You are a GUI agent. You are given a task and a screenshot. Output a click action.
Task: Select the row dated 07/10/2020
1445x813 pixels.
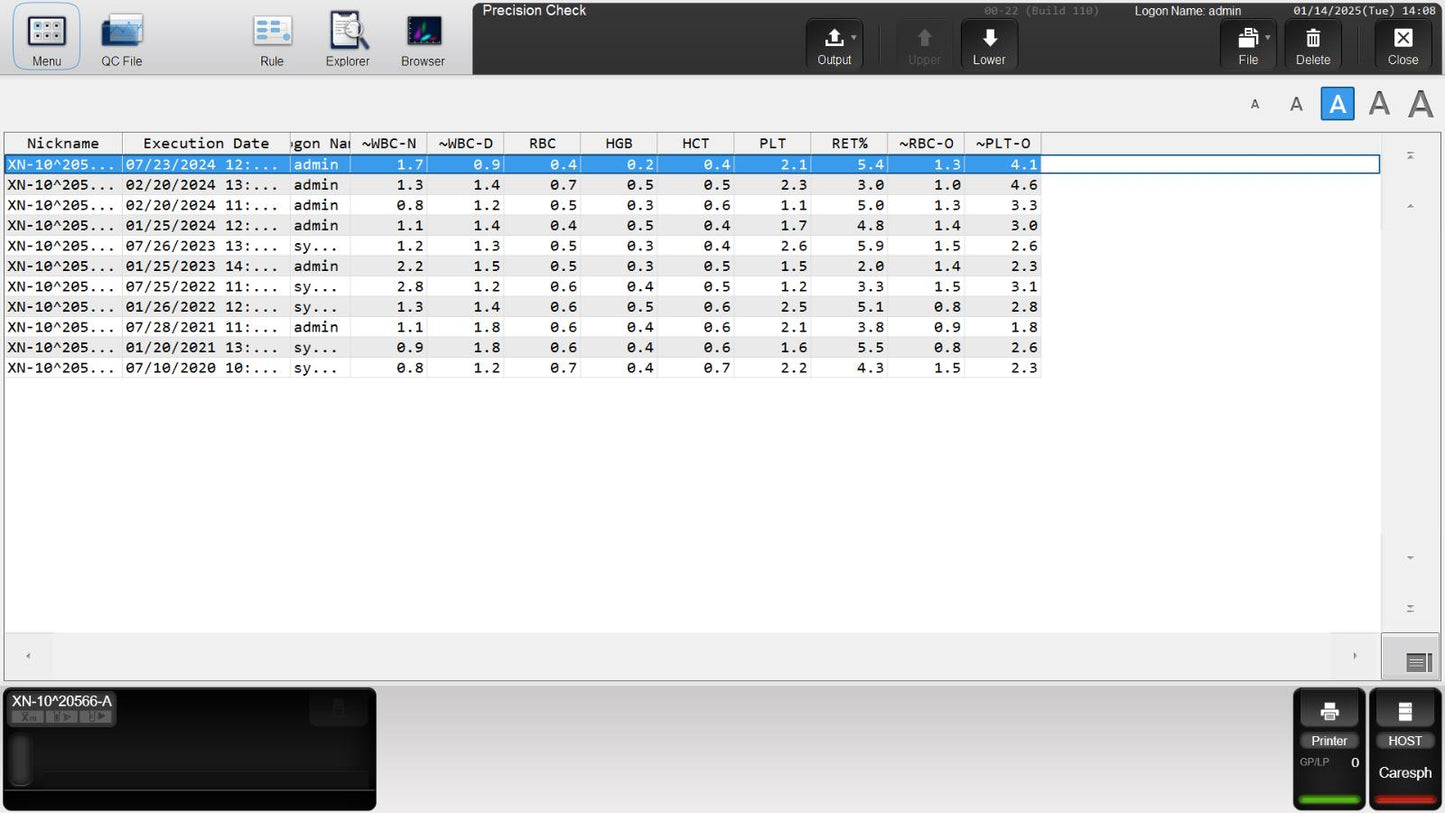523,368
